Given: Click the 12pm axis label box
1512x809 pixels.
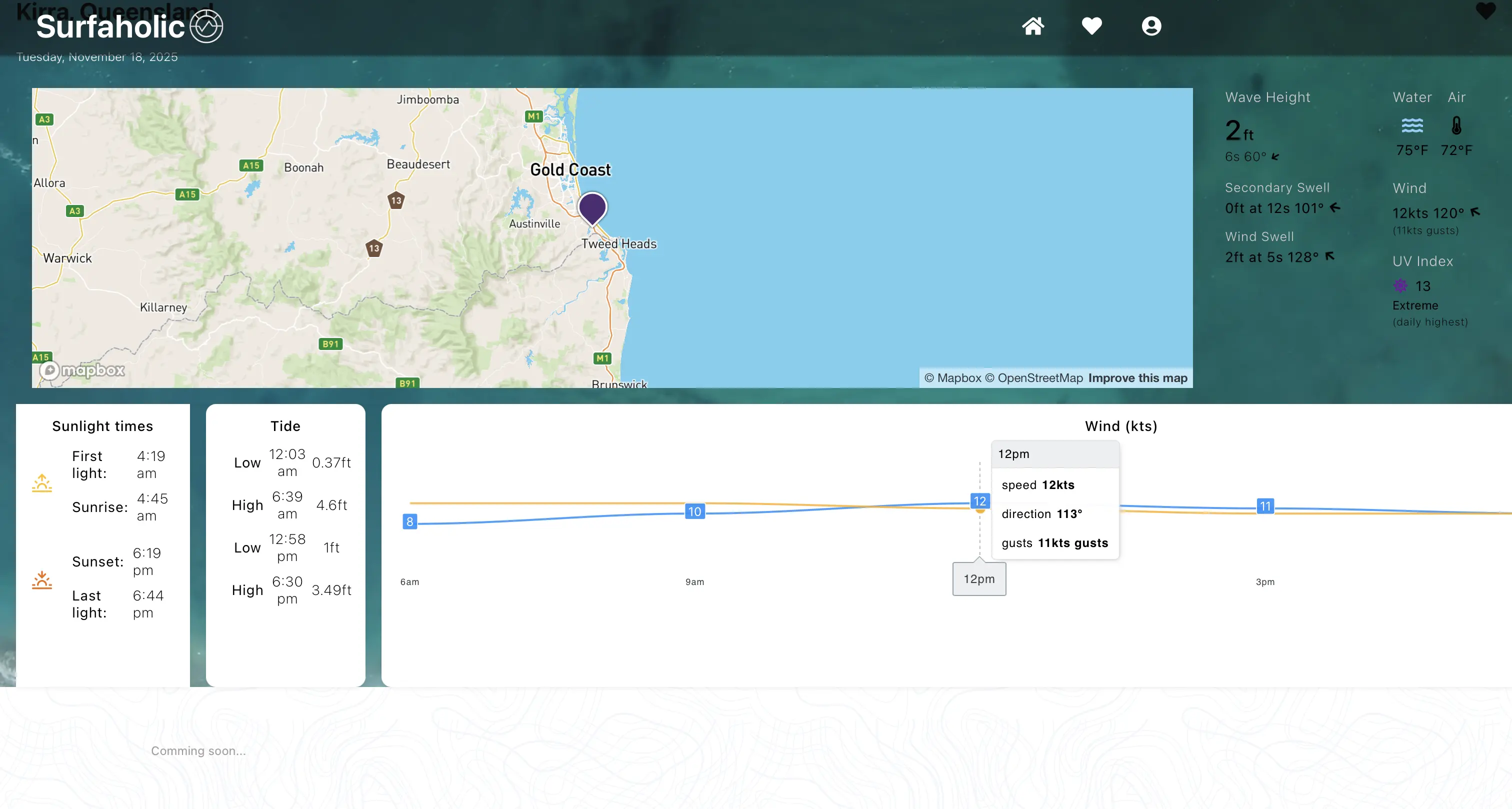Looking at the screenshot, I should click(979, 579).
